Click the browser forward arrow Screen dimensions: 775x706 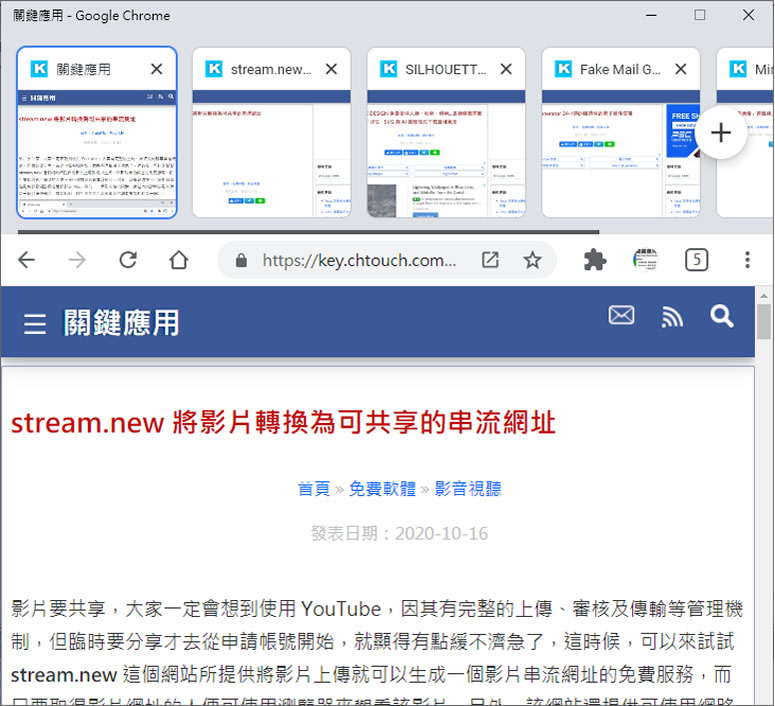pos(77,260)
